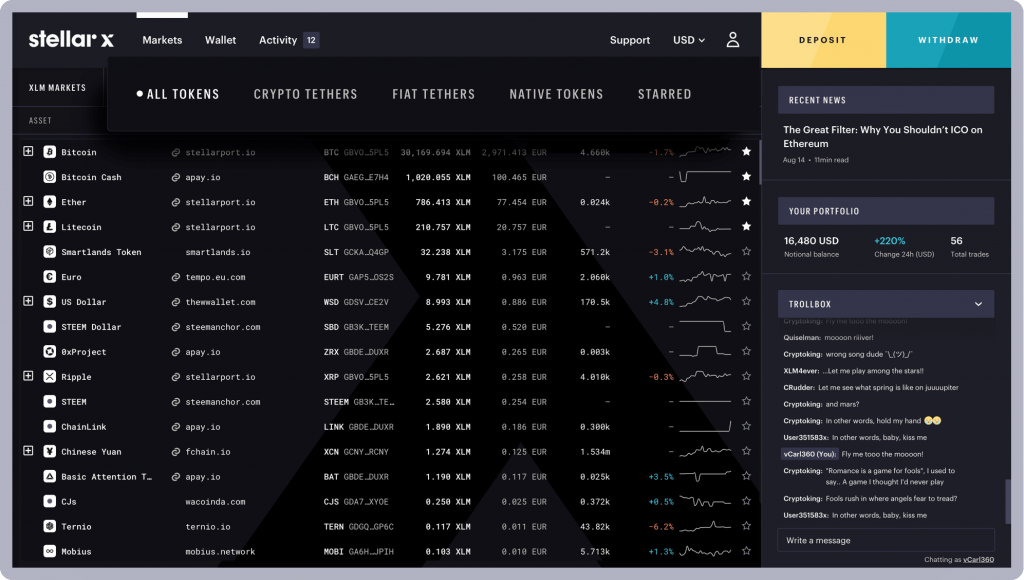Click the plain STEEM asset icon
The width and height of the screenshot is (1024, 580).
click(x=49, y=402)
